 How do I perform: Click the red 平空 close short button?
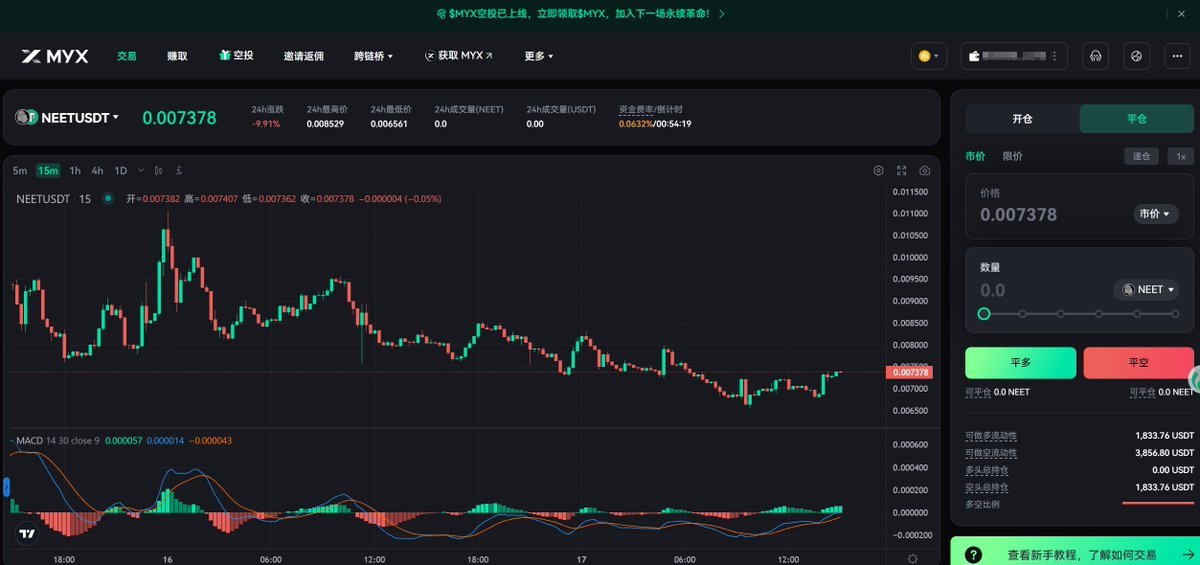click(1139, 363)
